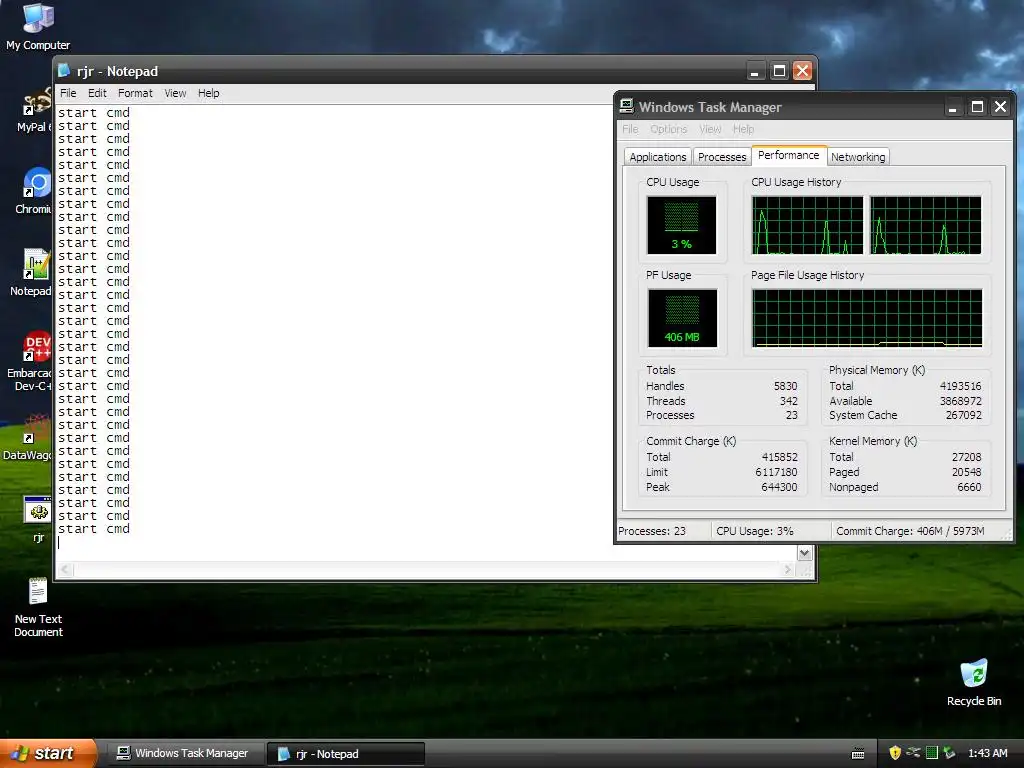Open the Notepad File menu
This screenshot has height=768, width=1024.
(x=68, y=93)
